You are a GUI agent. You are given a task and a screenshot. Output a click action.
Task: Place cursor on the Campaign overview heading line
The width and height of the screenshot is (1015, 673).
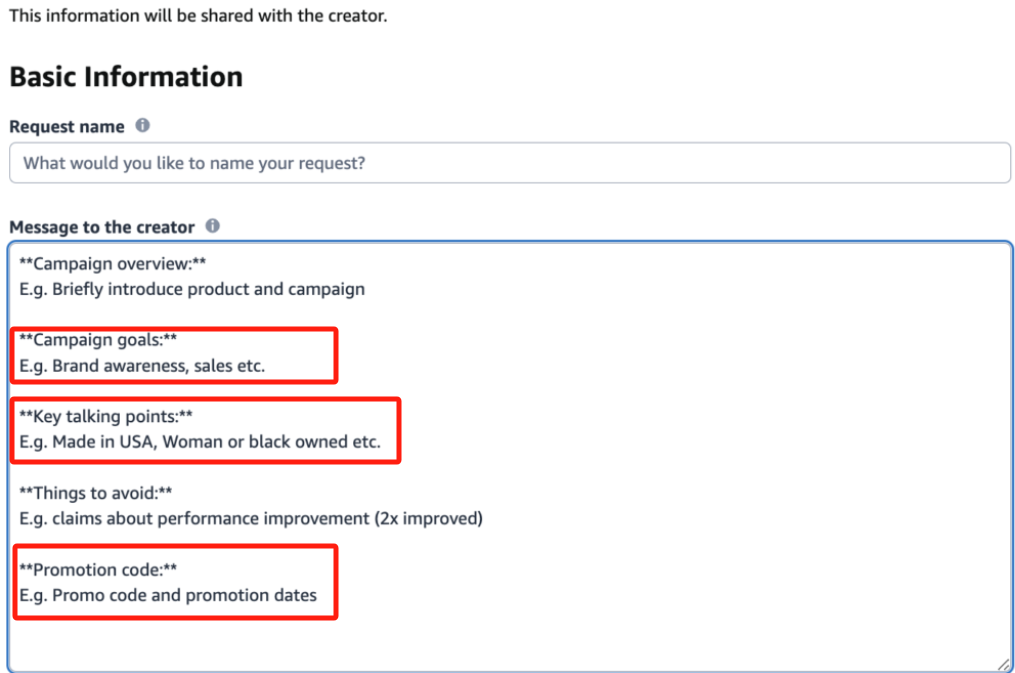(x=113, y=264)
